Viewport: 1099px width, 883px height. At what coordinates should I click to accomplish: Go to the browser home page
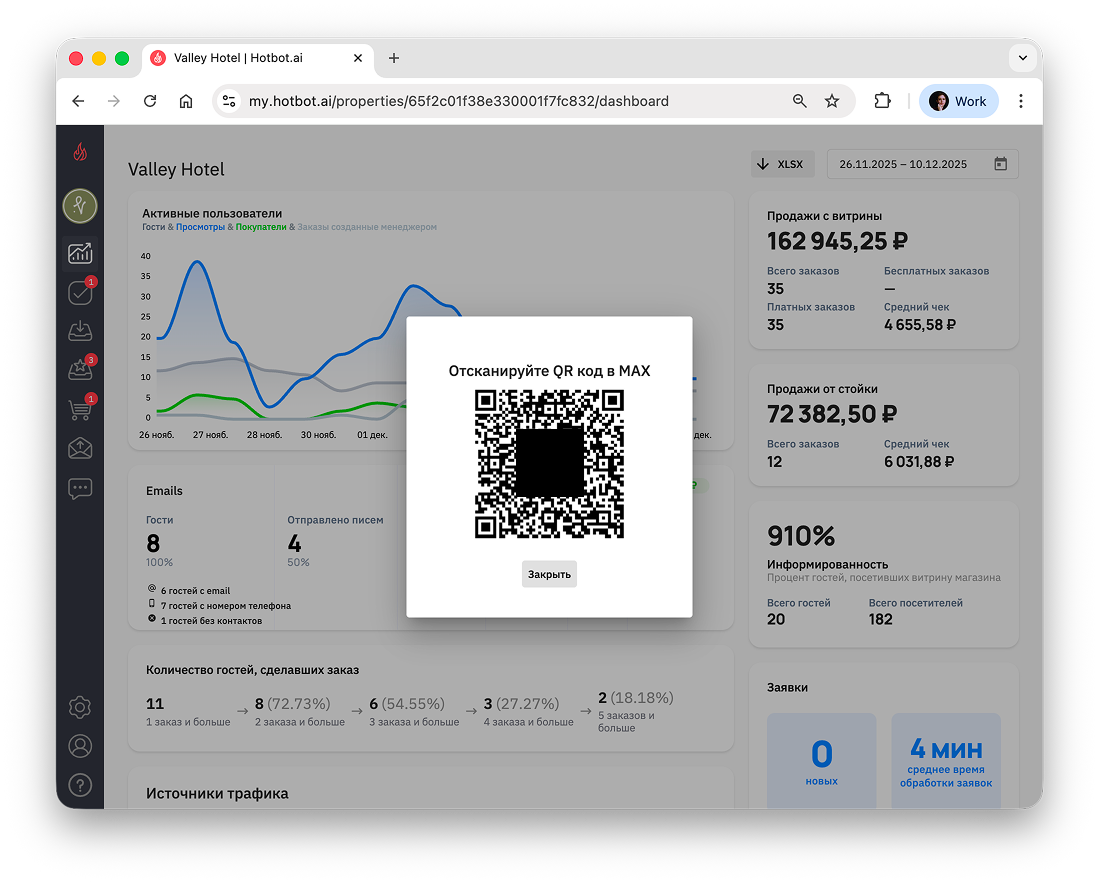[186, 101]
